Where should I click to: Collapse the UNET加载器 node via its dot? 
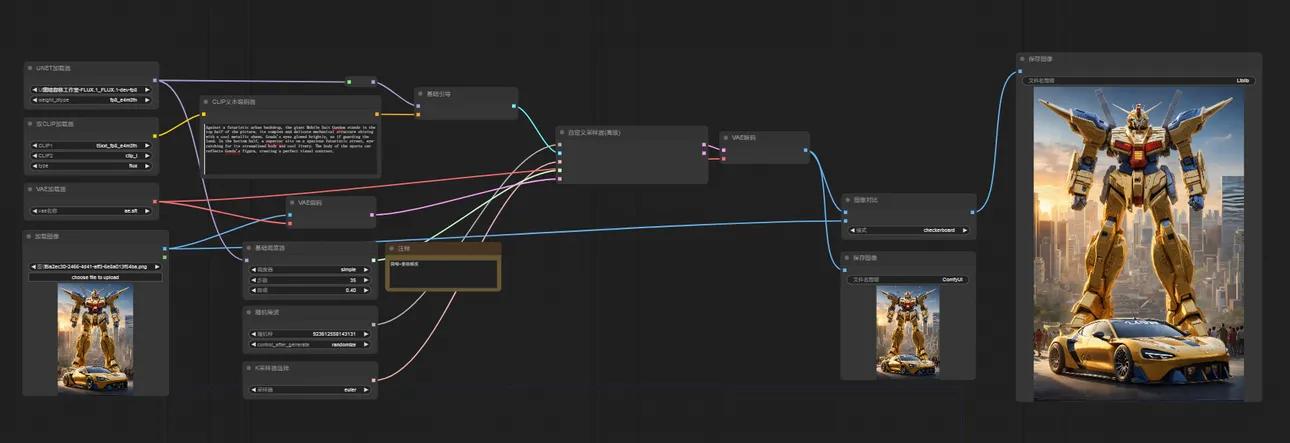coord(30,69)
